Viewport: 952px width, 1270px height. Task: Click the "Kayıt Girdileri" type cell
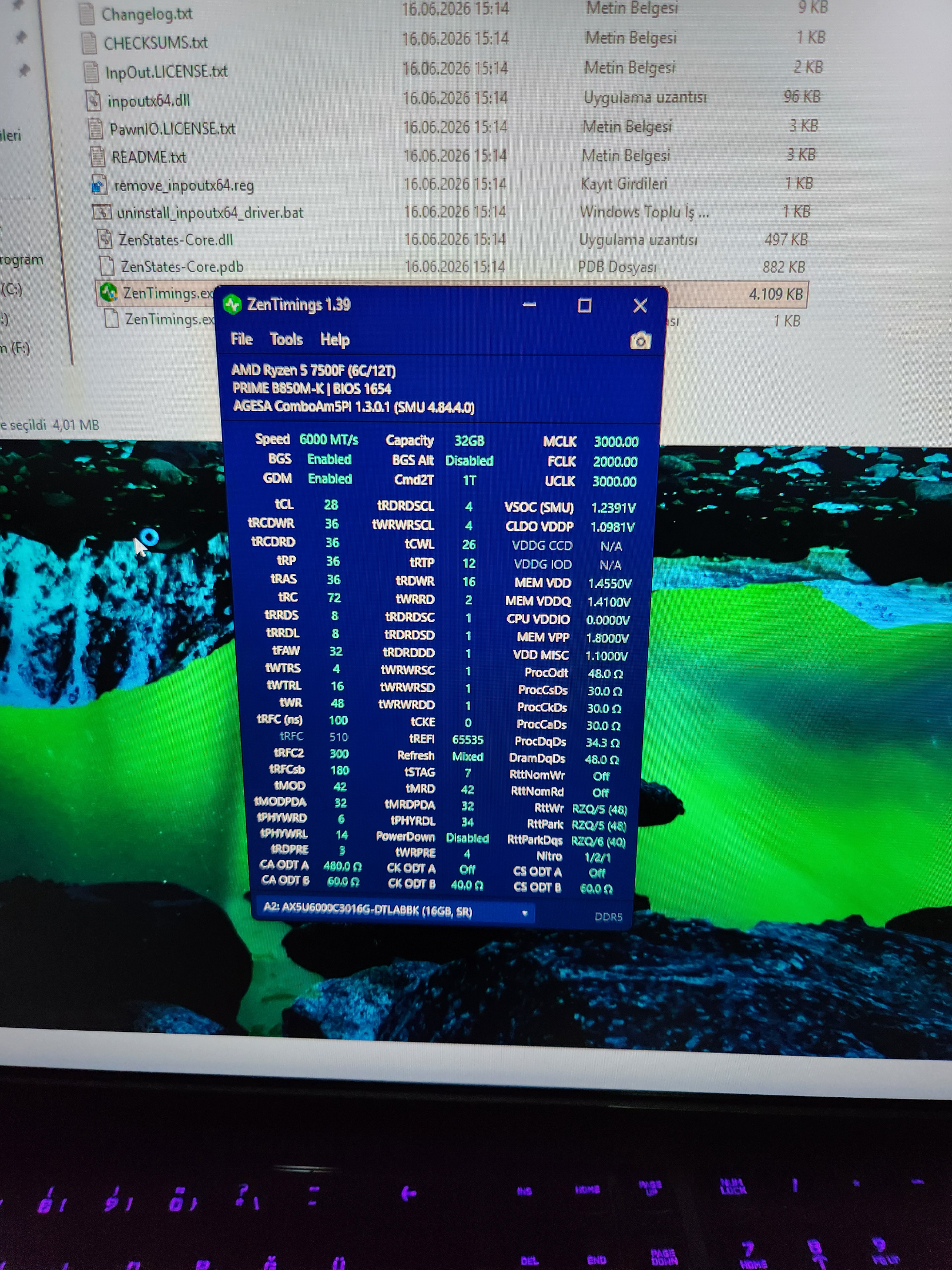tap(624, 184)
